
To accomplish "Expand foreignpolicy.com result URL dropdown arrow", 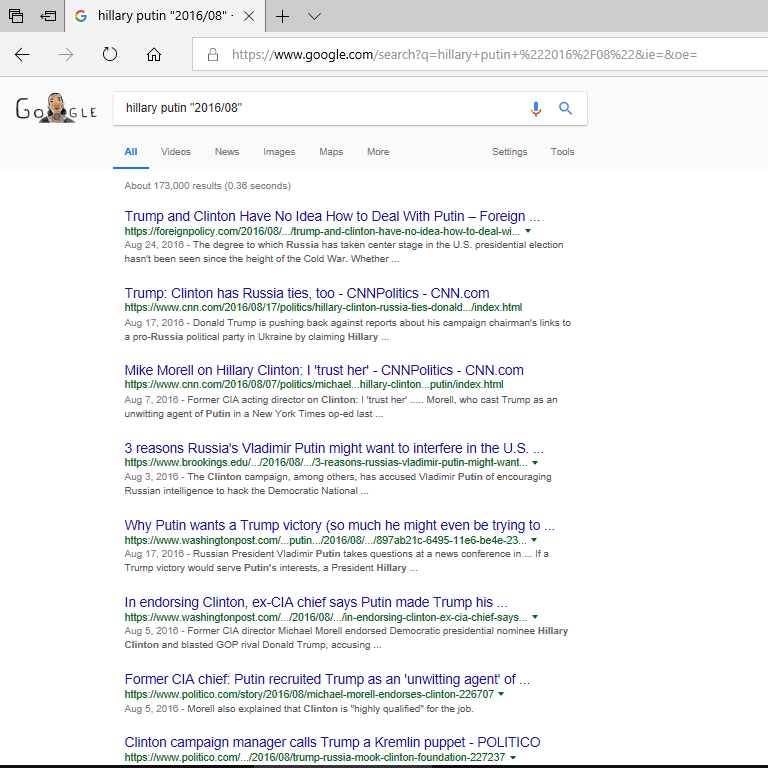I will click(528, 231).
